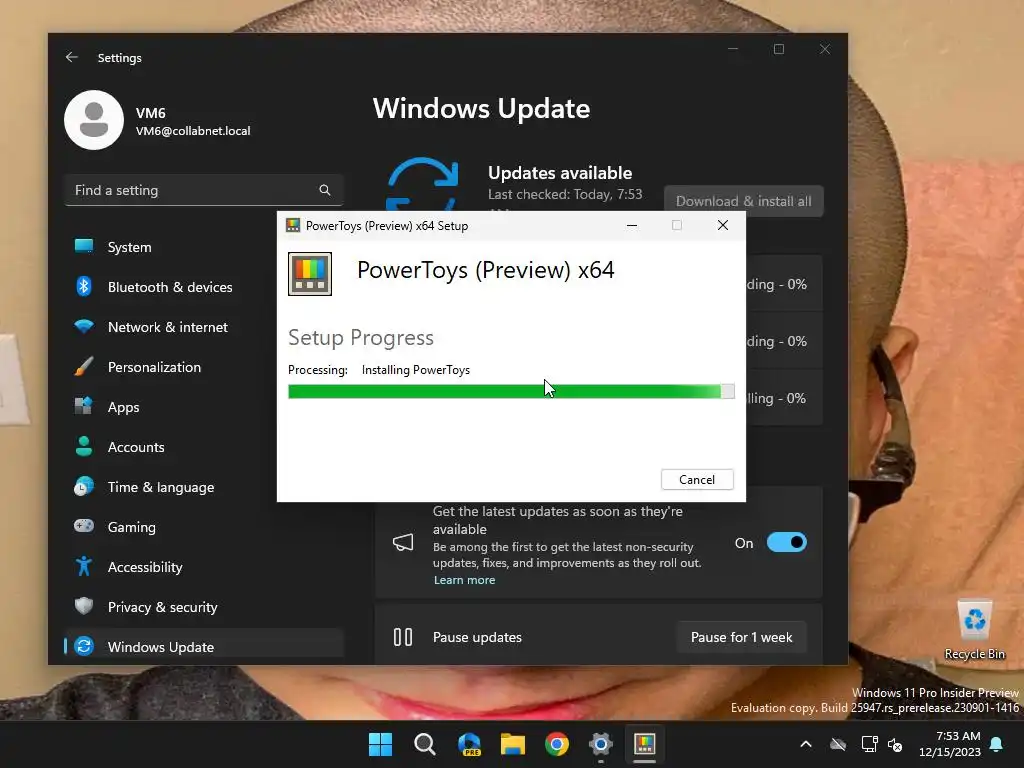Open the Recycle Bin on desktop
This screenshot has width=1024, height=768.
click(974, 630)
